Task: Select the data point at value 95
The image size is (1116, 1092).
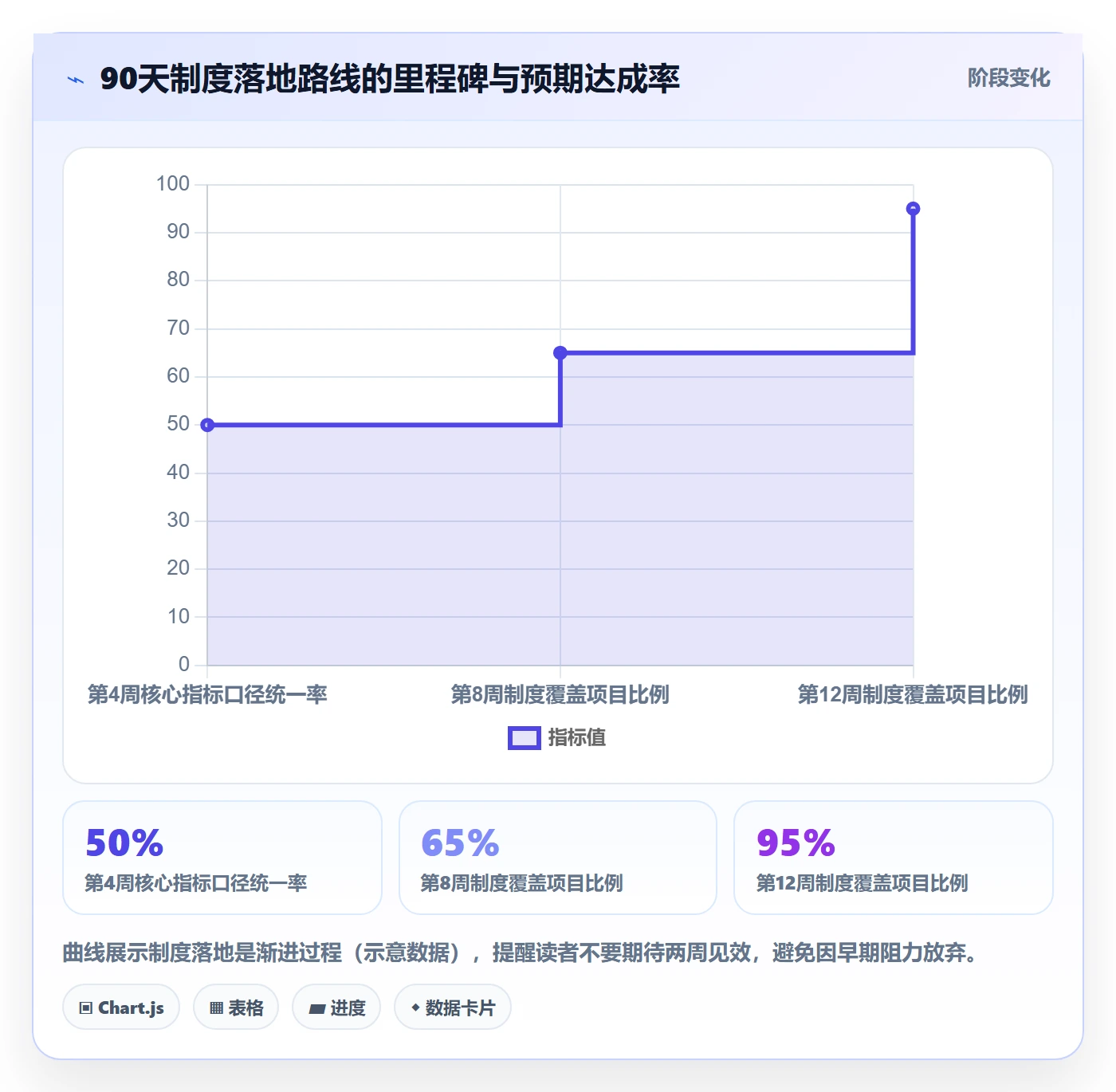Action: [914, 209]
